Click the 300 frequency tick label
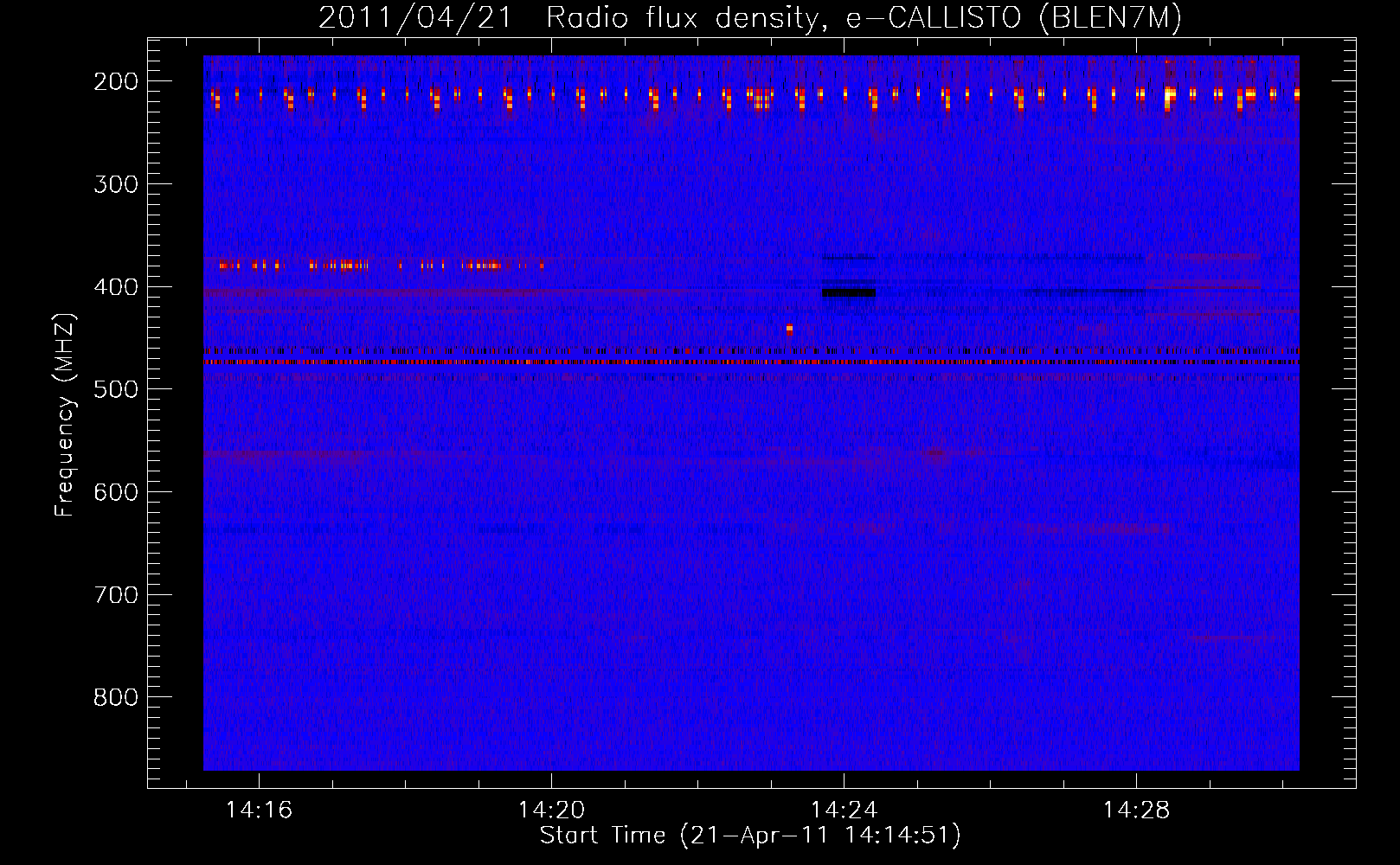Image resolution: width=1400 pixels, height=865 pixels. coord(115,184)
